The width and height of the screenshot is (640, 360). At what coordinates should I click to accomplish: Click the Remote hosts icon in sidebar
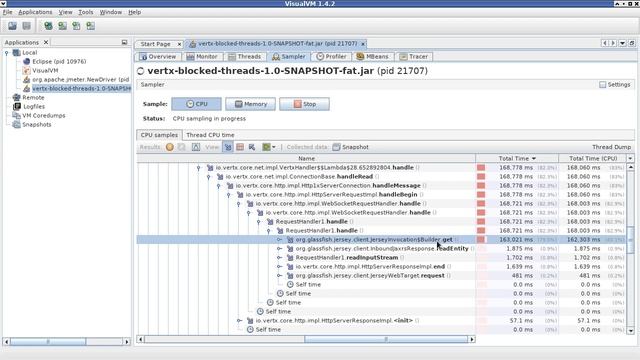click(x=16, y=98)
